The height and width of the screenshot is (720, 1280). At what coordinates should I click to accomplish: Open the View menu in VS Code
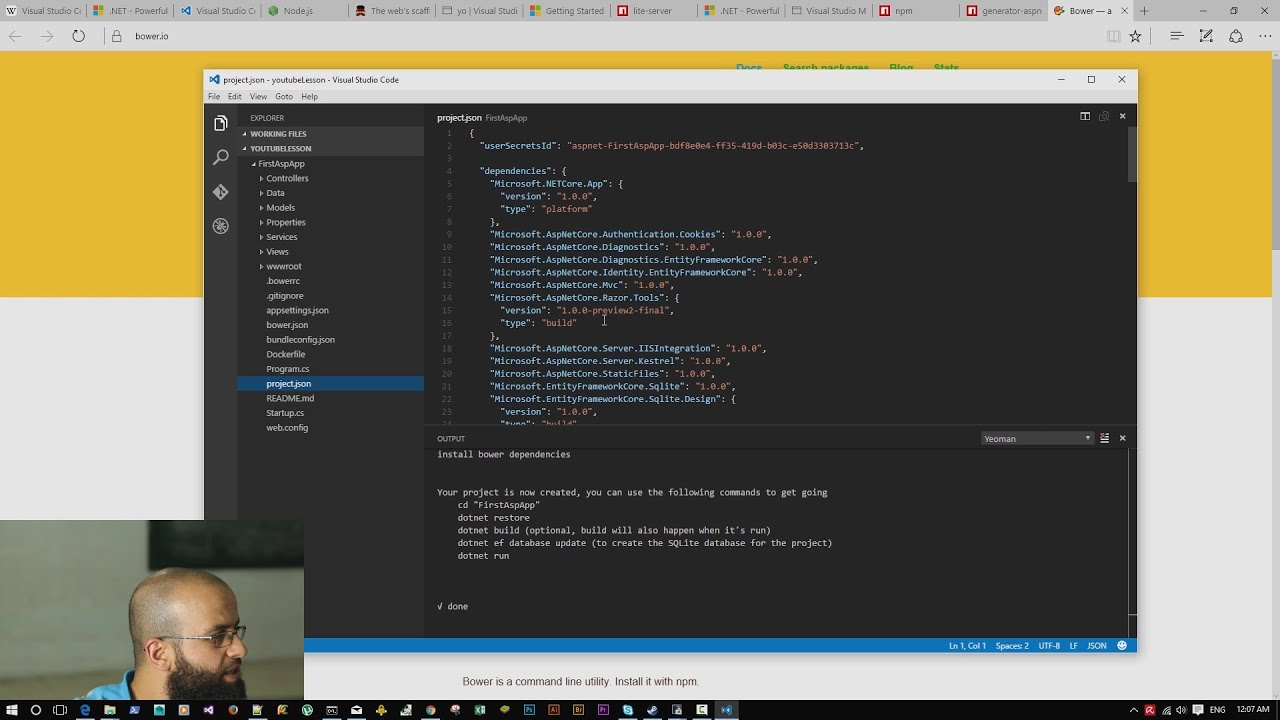click(x=258, y=97)
